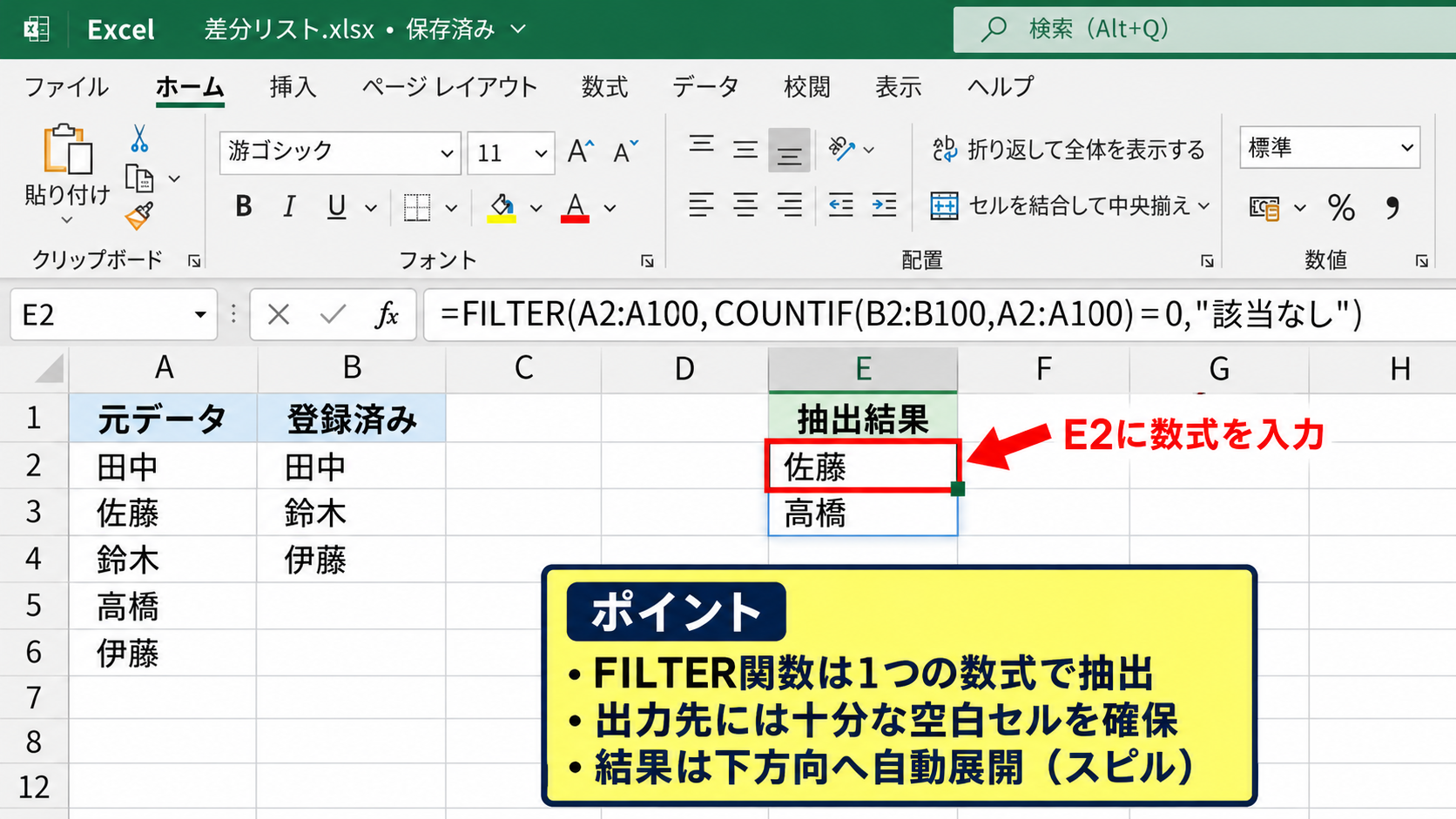Click the comma style icon
Screen dimensions: 1456x819
(1392, 207)
